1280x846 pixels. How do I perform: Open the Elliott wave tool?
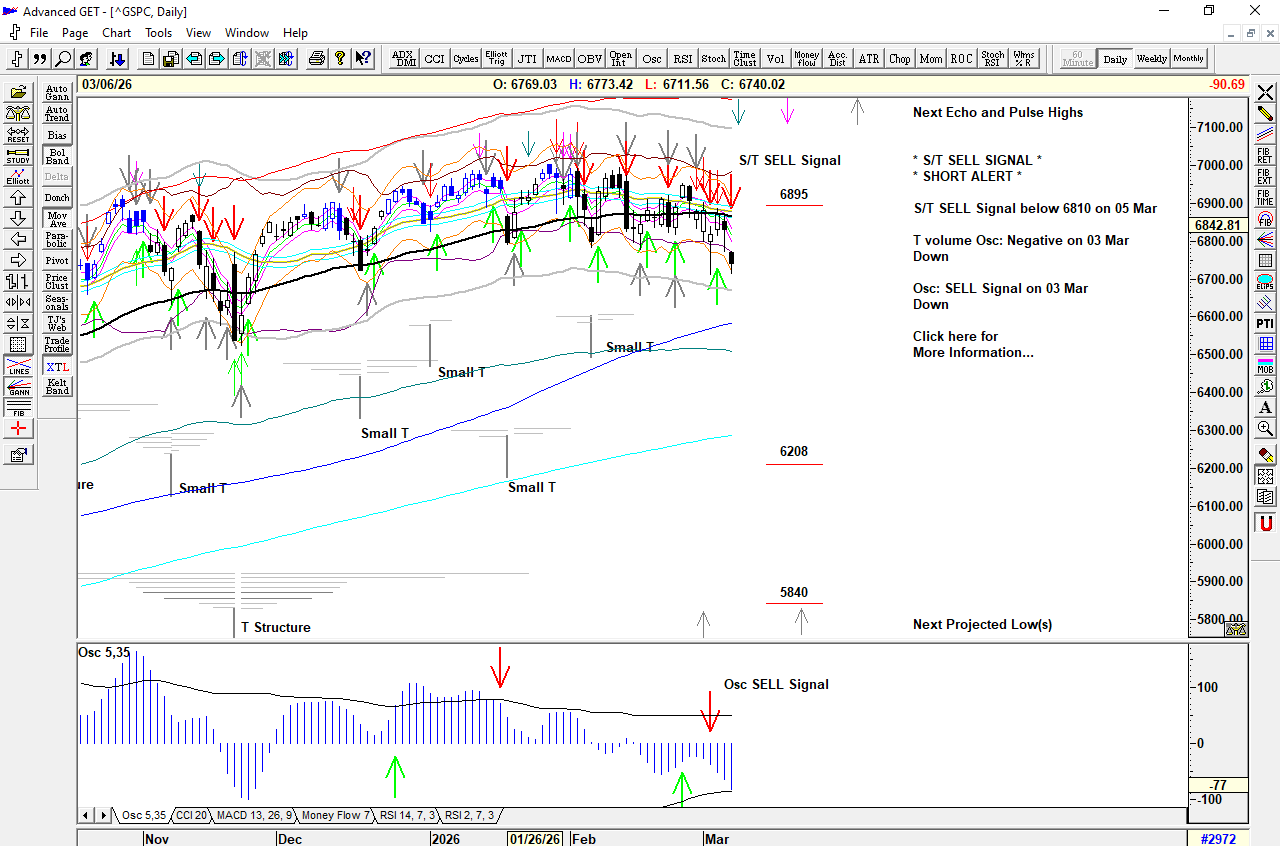pos(18,176)
